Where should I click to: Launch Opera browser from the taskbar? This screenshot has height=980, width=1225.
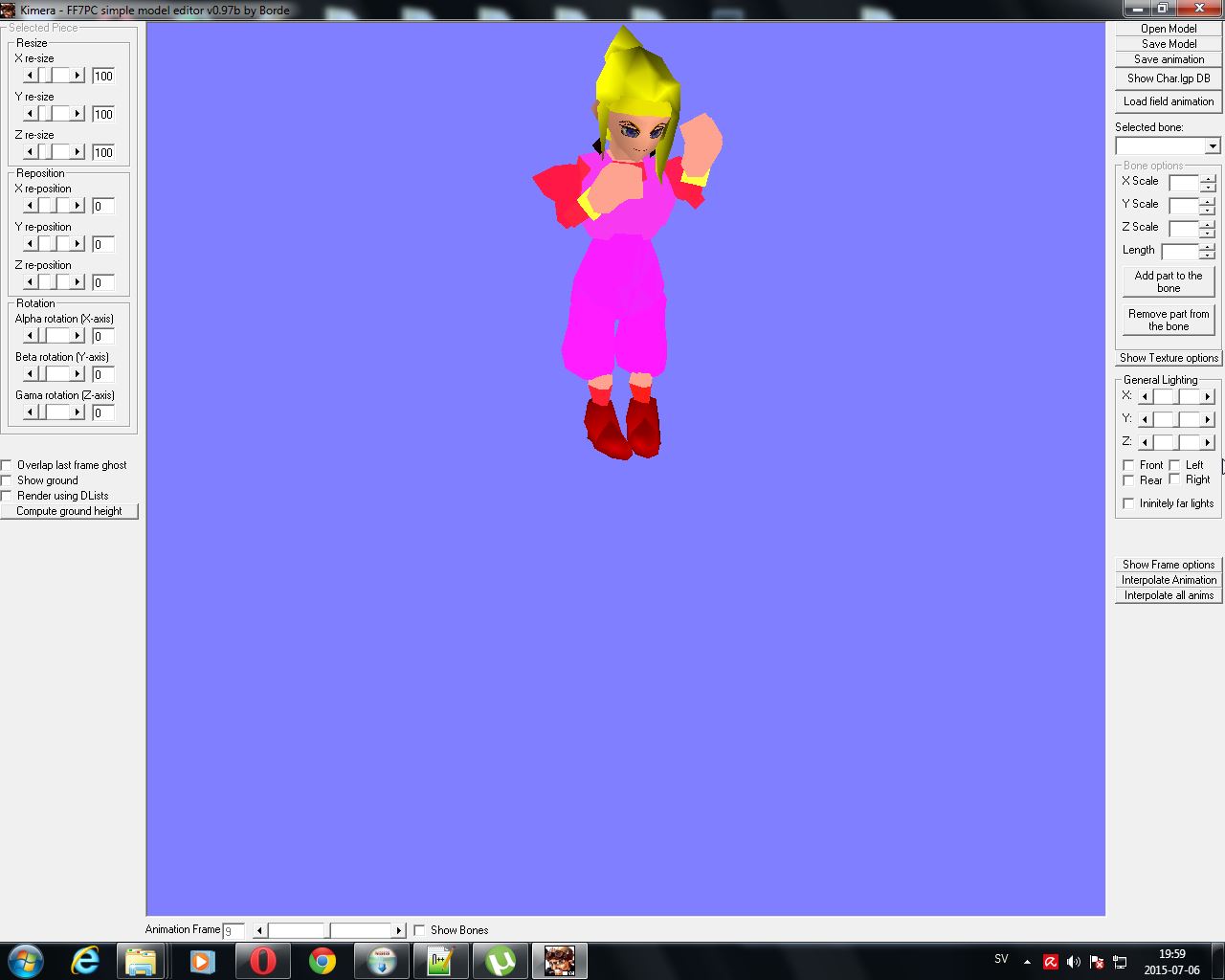(262, 960)
